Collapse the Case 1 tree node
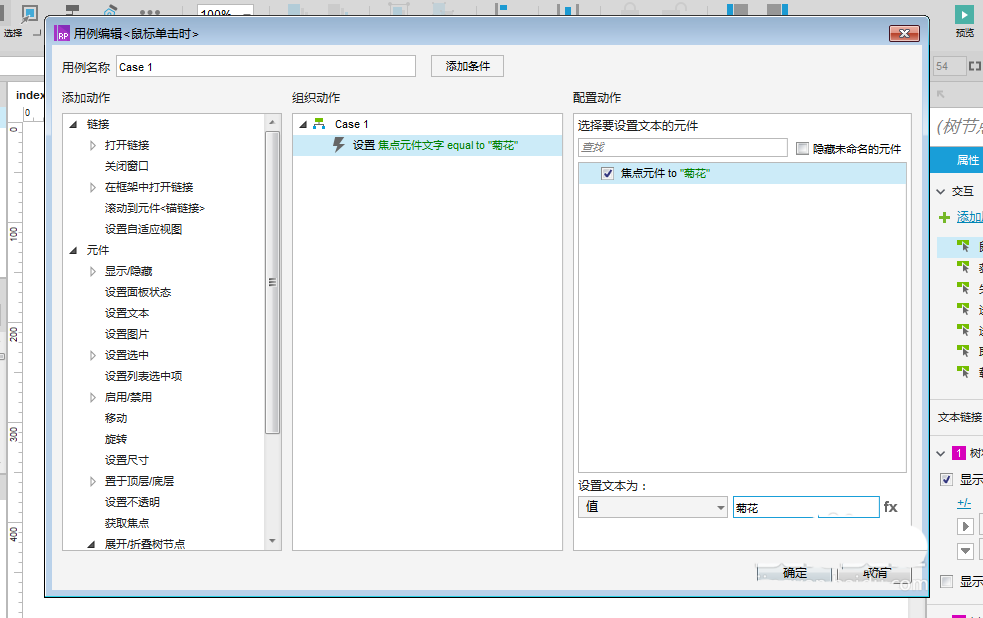 [x=303, y=124]
